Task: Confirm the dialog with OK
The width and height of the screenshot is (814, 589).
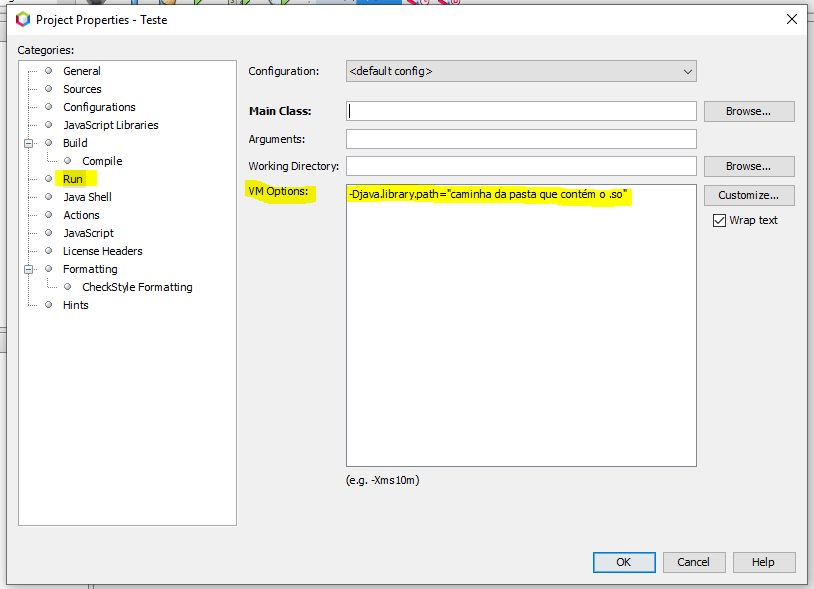Action: (624, 562)
